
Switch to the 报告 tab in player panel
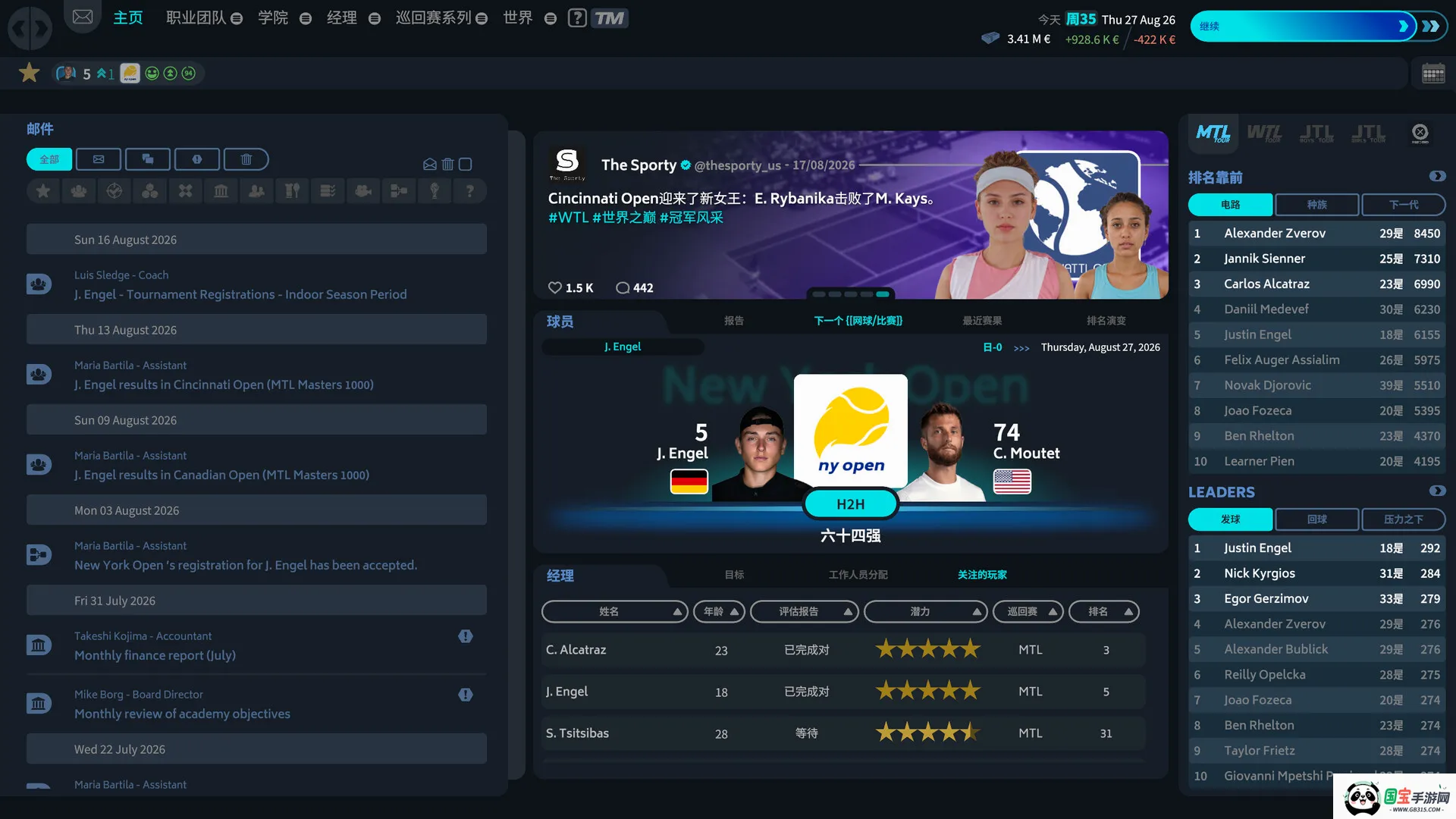733,321
